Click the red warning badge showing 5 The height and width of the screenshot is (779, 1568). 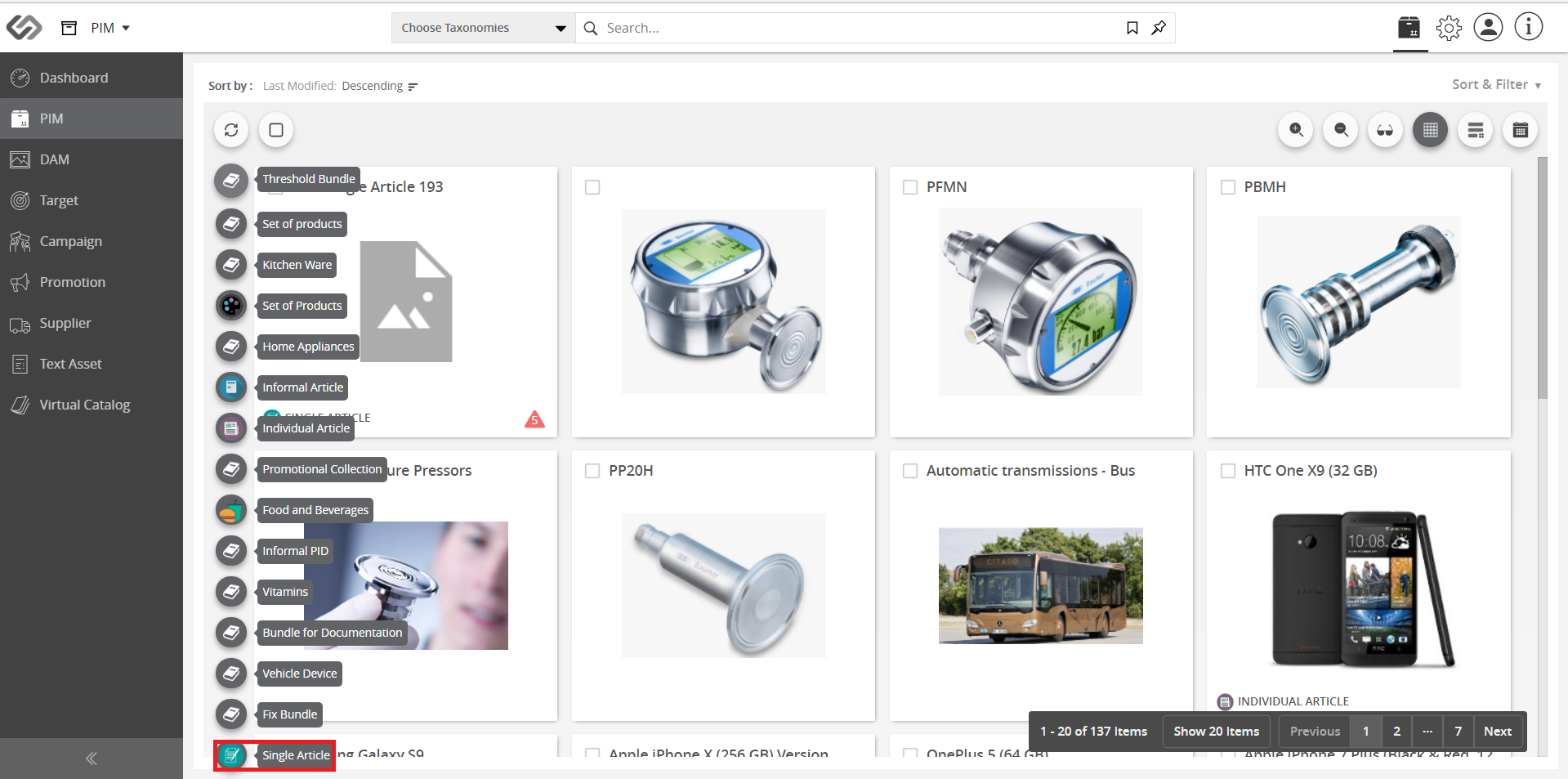pos(534,419)
